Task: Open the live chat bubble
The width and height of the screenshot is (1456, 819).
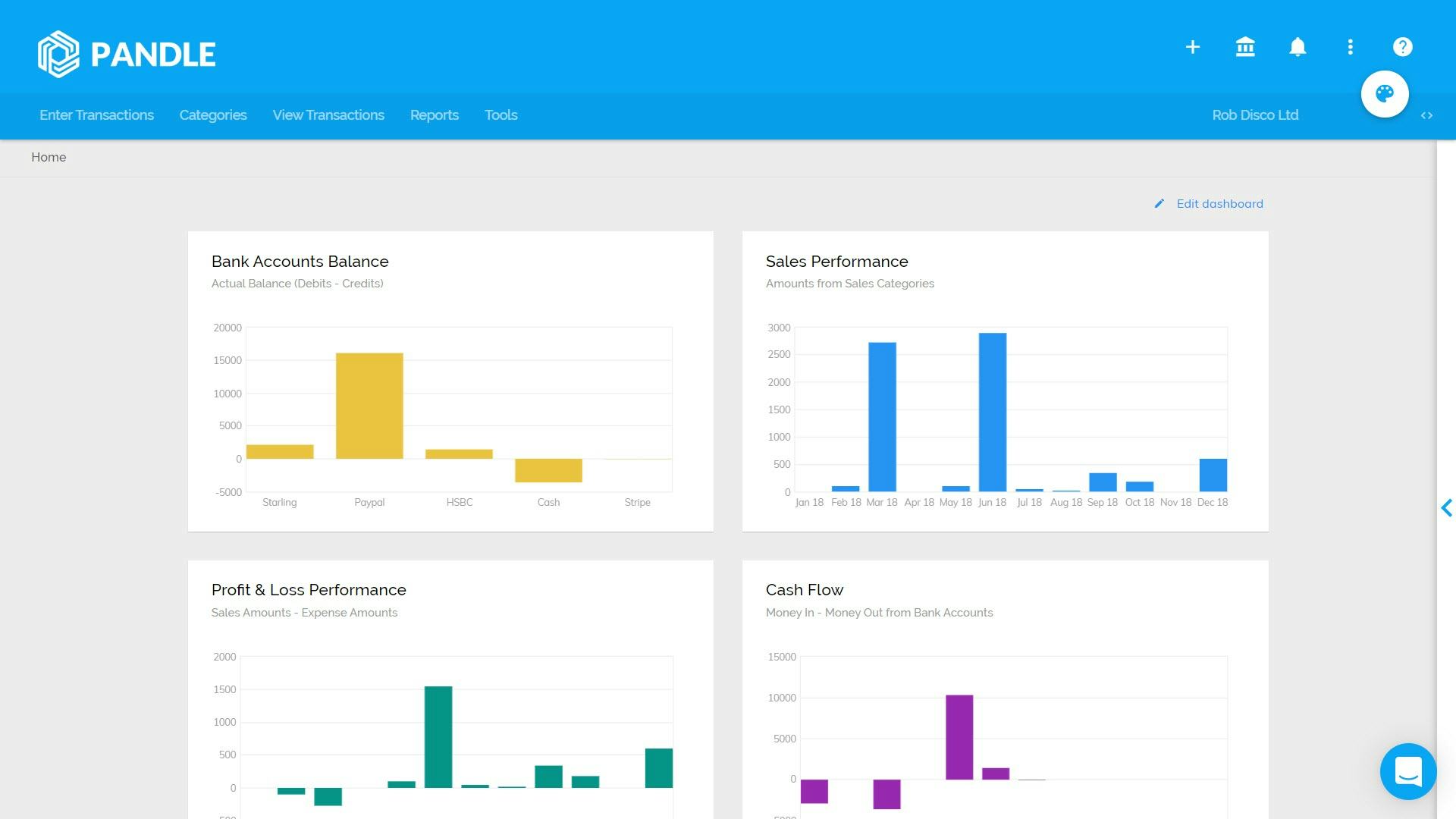Action: coord(1408,771)
